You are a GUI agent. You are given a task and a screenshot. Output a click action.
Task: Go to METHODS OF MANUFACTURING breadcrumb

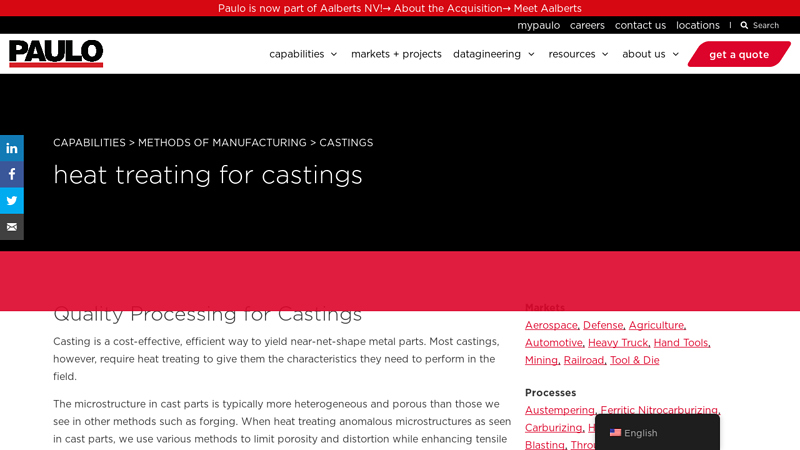[222, 143]
